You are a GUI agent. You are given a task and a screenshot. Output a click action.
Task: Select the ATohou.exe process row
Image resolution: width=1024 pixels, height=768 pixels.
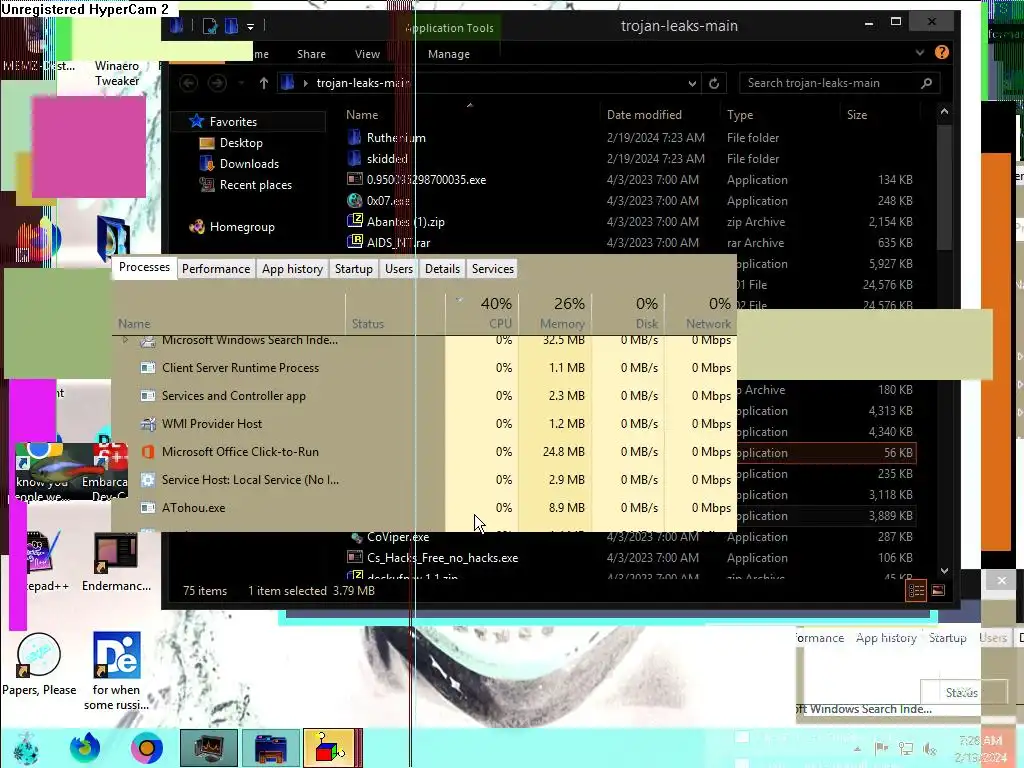(424, 507)
